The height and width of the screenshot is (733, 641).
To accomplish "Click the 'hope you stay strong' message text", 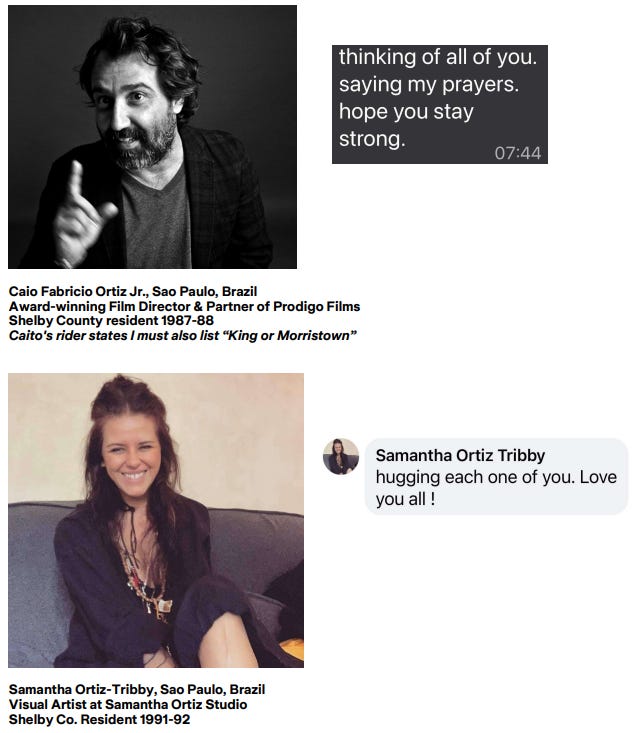I will pos(406,125).
